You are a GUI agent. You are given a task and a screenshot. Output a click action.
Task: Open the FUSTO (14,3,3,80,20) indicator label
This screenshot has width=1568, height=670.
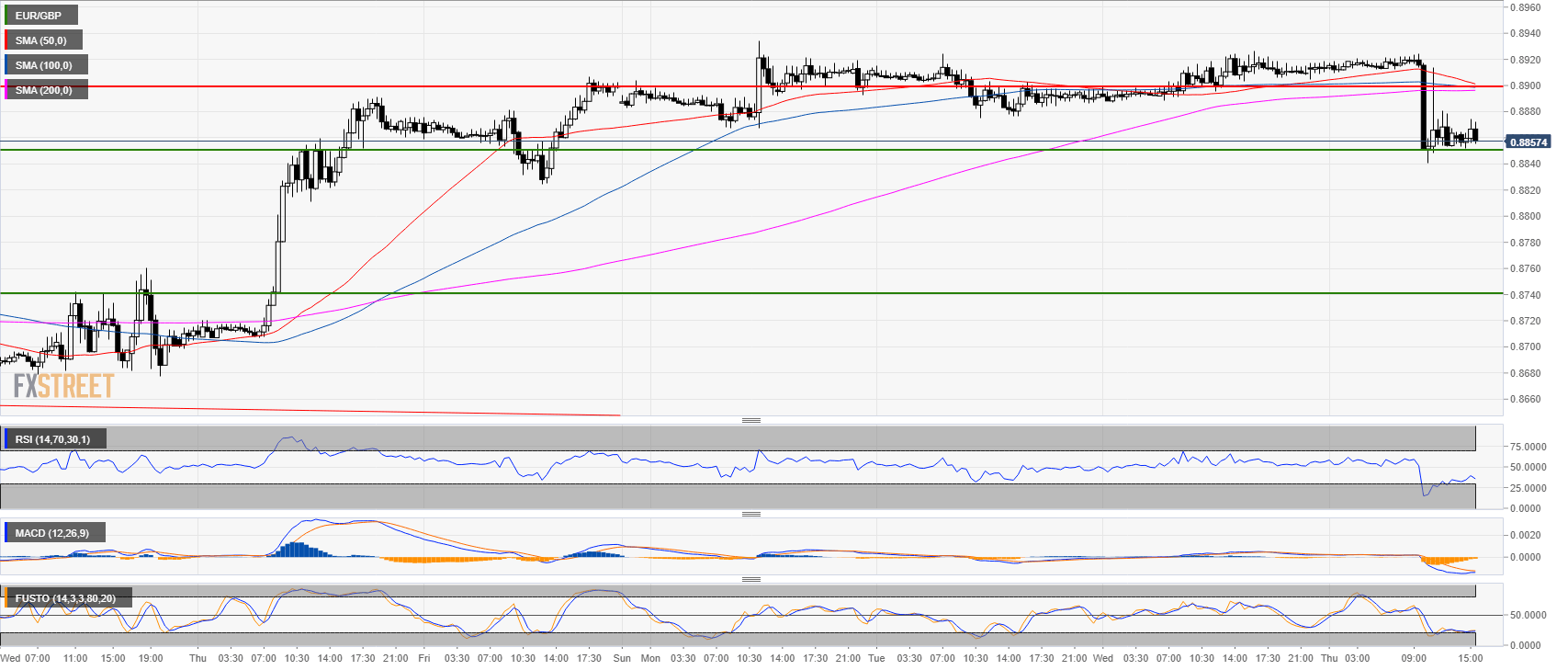click(x=64, y=598)
